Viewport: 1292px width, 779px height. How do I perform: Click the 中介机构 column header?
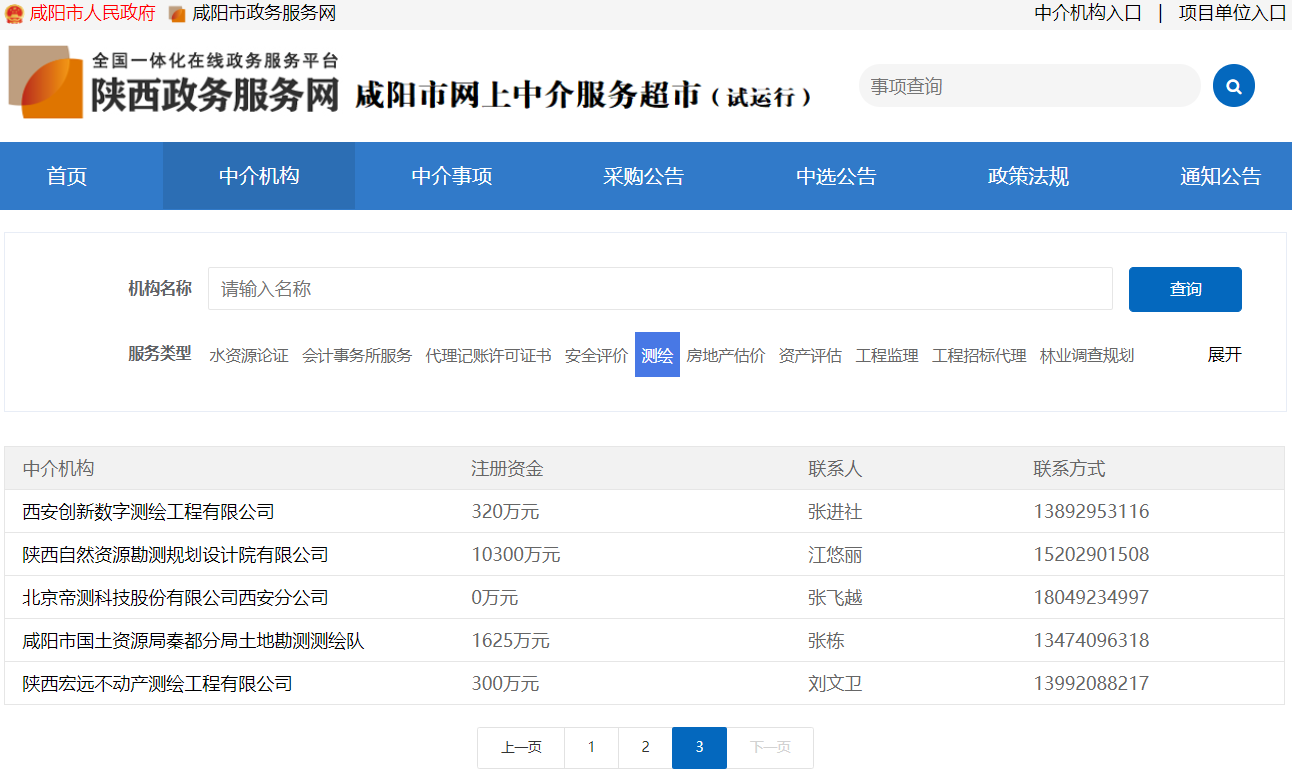59,468
